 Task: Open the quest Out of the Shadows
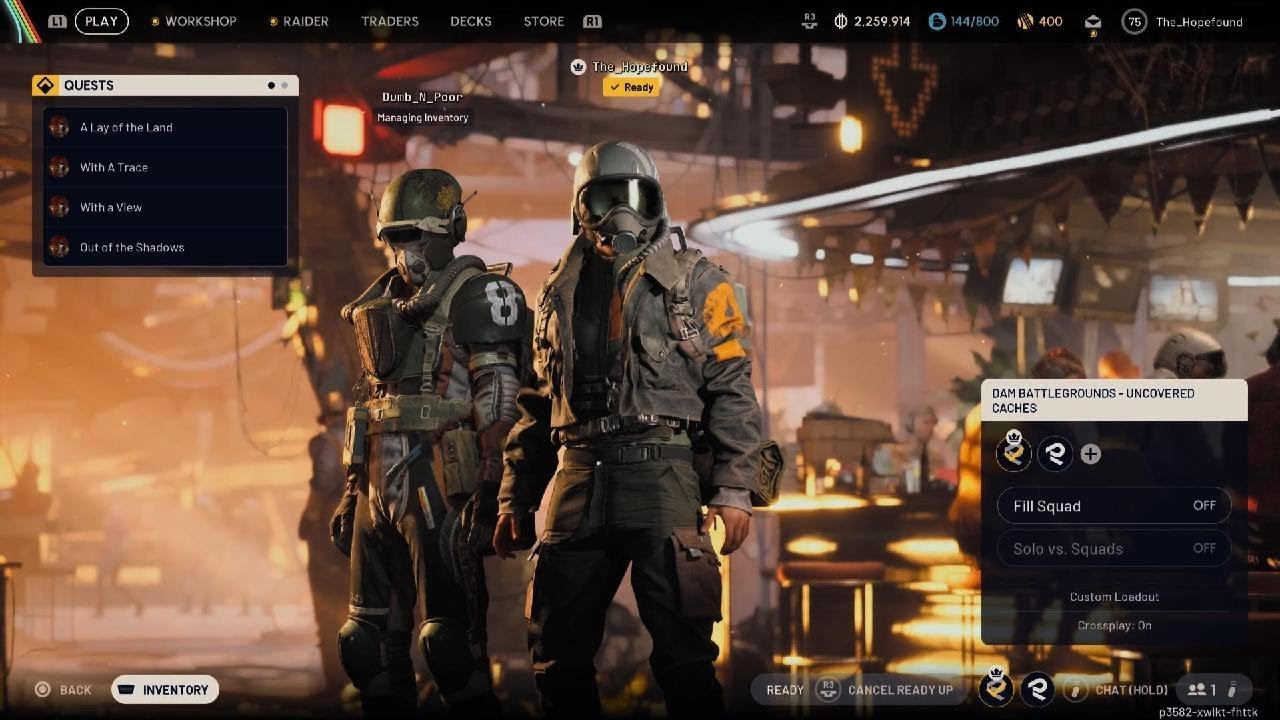(x=165, y=247)
